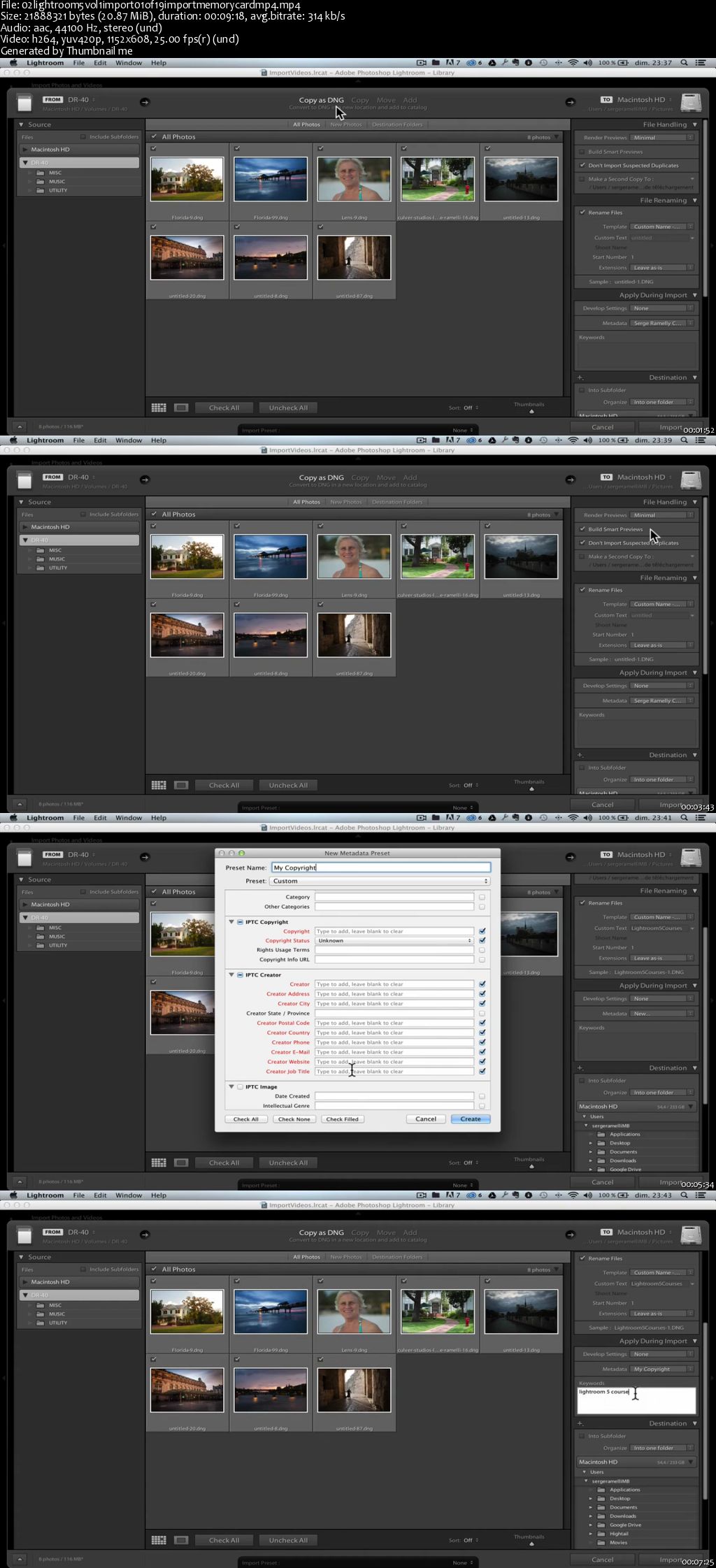Click Uncheck All button in the 23:39 frame
Image resolution: width=716 pixels, height=1568 pixels.
pyautogui.click(x=288, y=785)
